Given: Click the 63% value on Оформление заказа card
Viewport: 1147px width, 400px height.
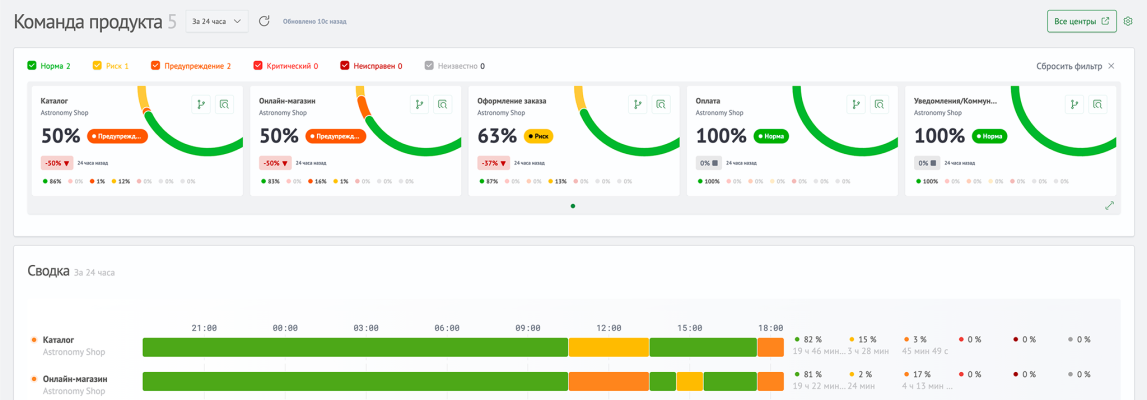Looking at the screenshot, I should pos(497,136).
